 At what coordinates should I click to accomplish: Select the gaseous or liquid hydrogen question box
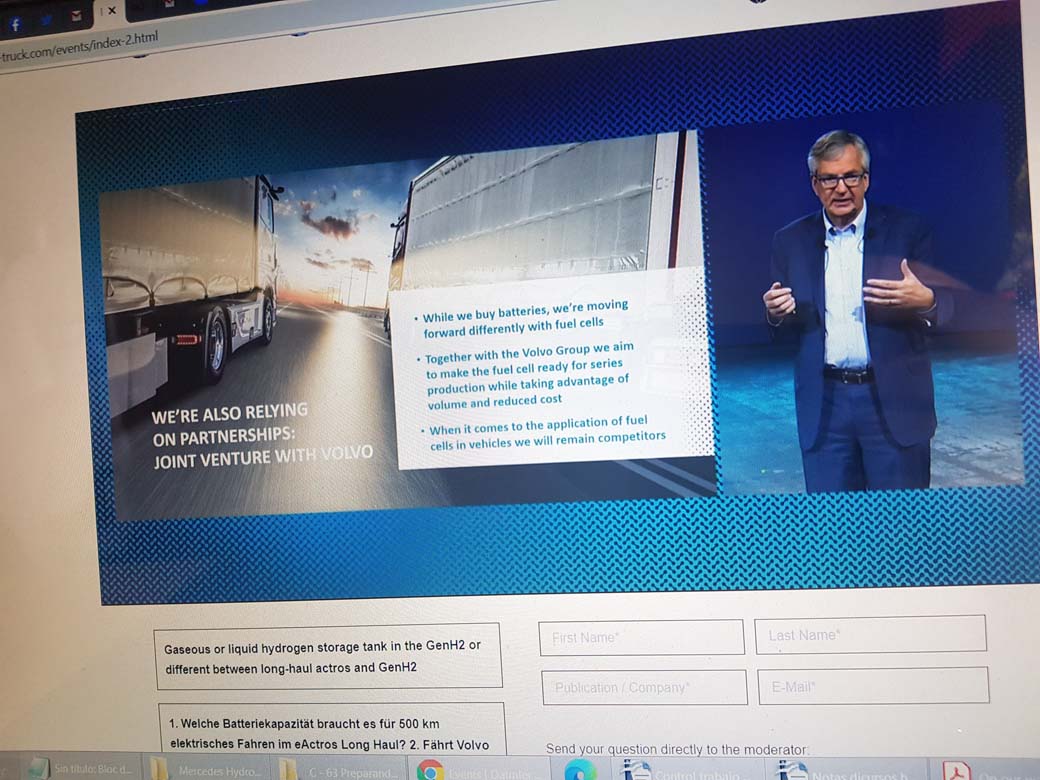[328, 657]
